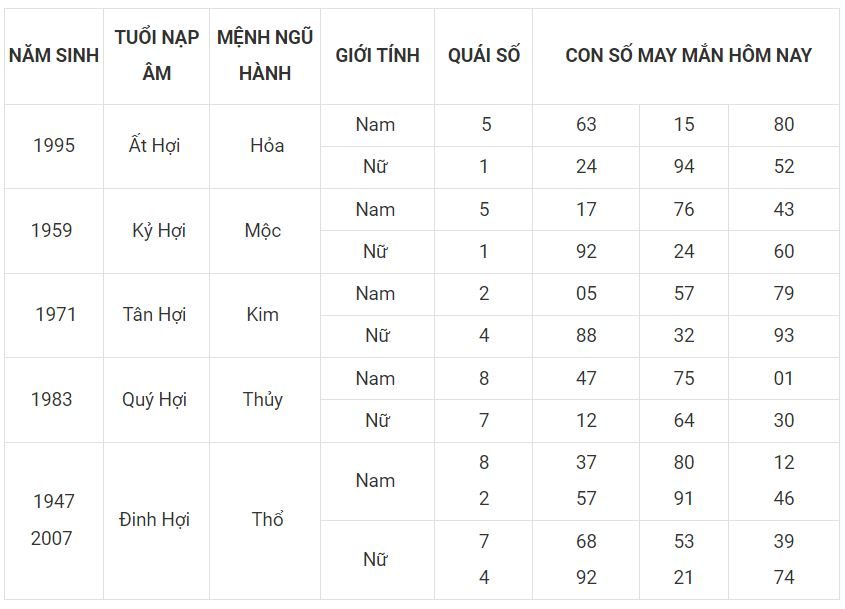Select the TUỔI NẠP ÂM header cell
845x609 pixels.
point(156,56)
